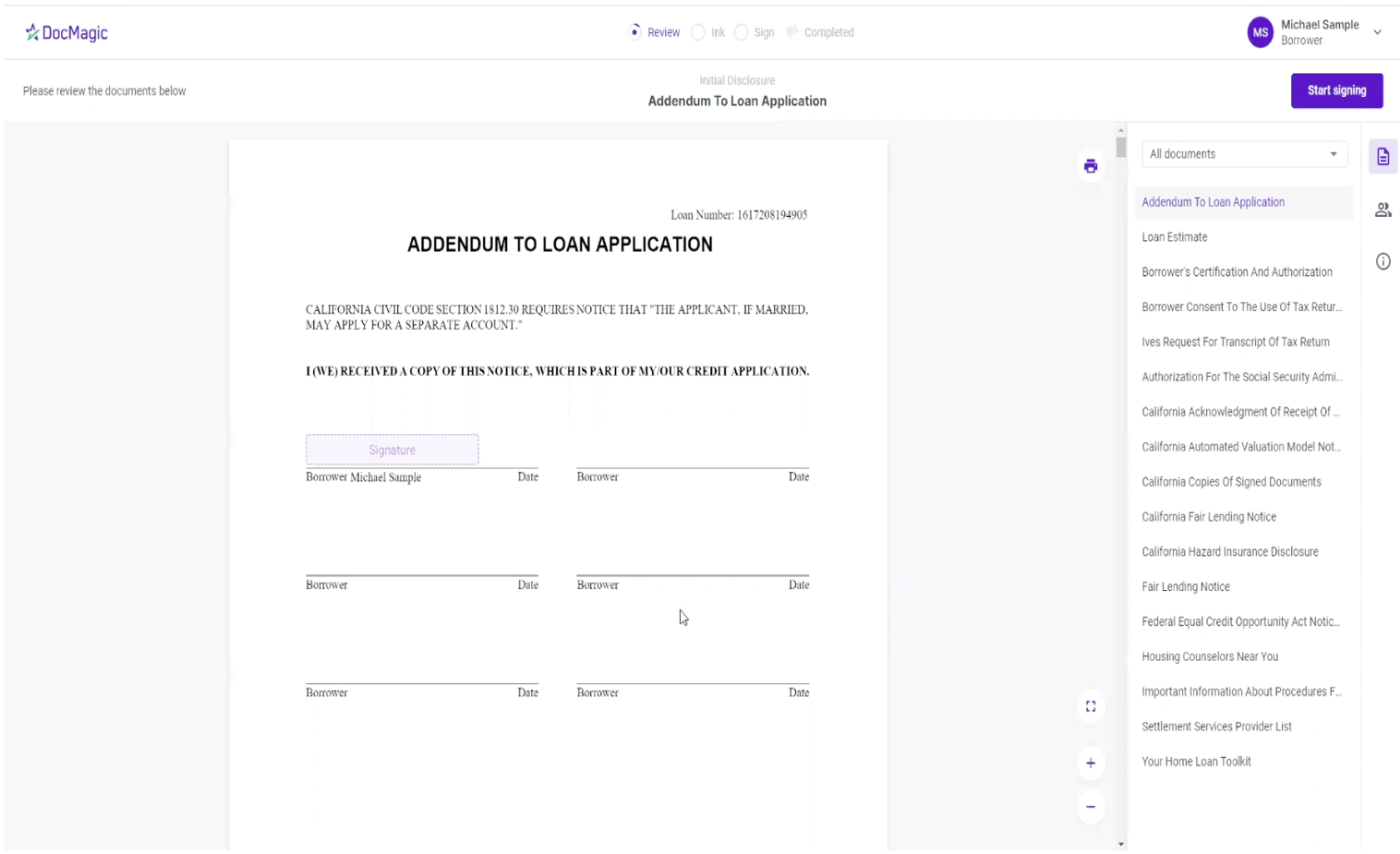1400x854 pixels.
Task: Open Housing Counselors Near You
Action: [1244, 657]
